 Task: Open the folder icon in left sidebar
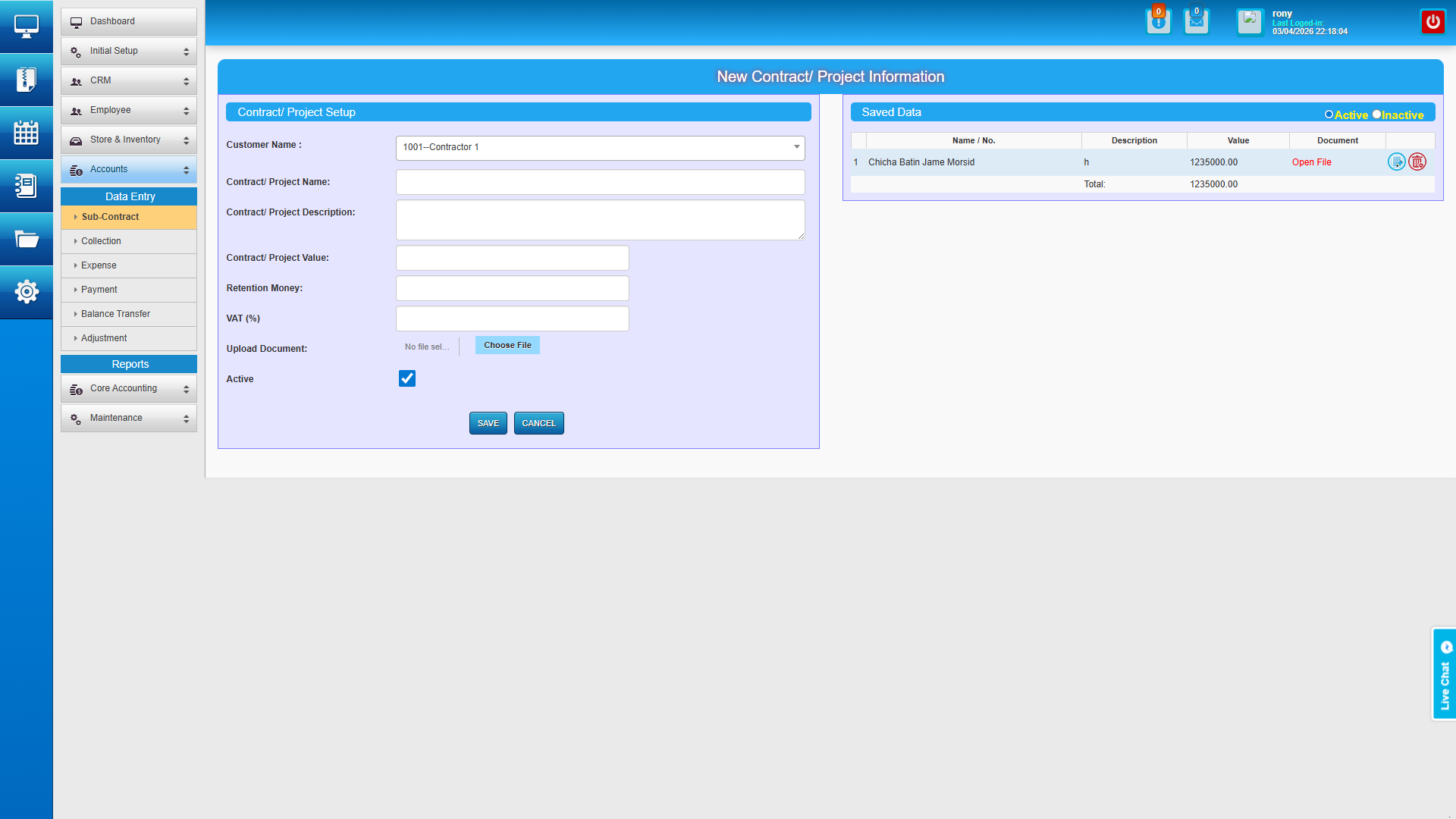[x=27, y=239]
